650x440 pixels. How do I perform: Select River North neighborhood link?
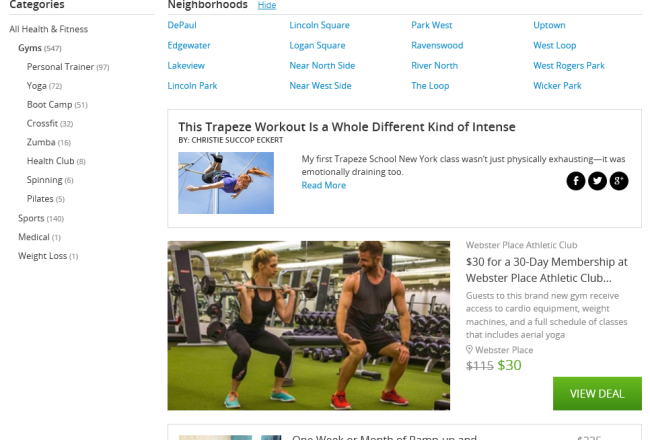tap(434, 66)
